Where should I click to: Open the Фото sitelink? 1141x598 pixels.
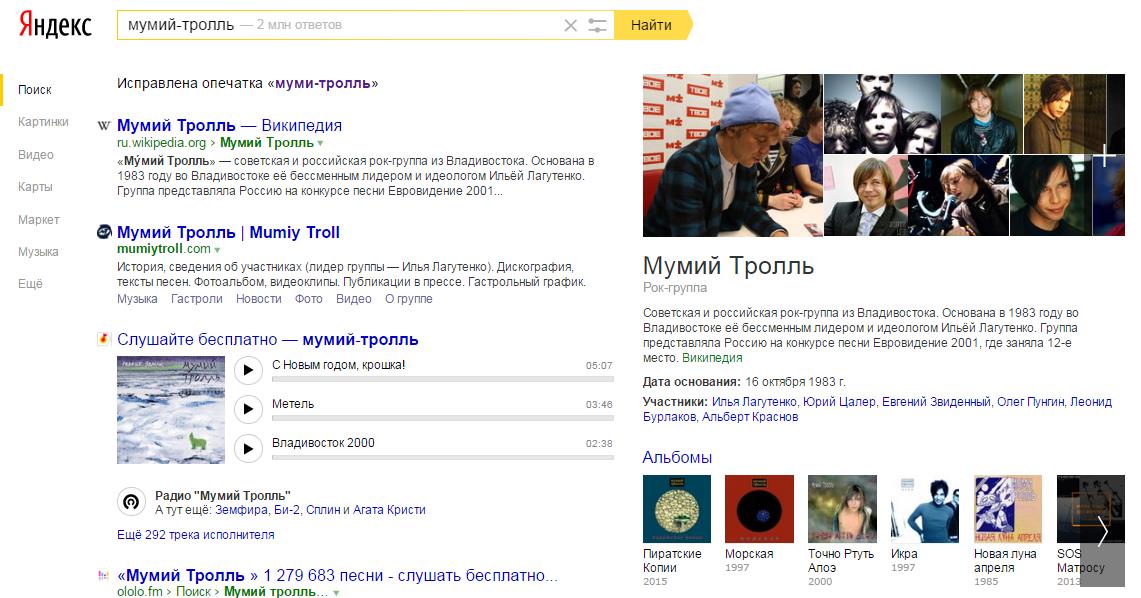click(x=309, y=299)
